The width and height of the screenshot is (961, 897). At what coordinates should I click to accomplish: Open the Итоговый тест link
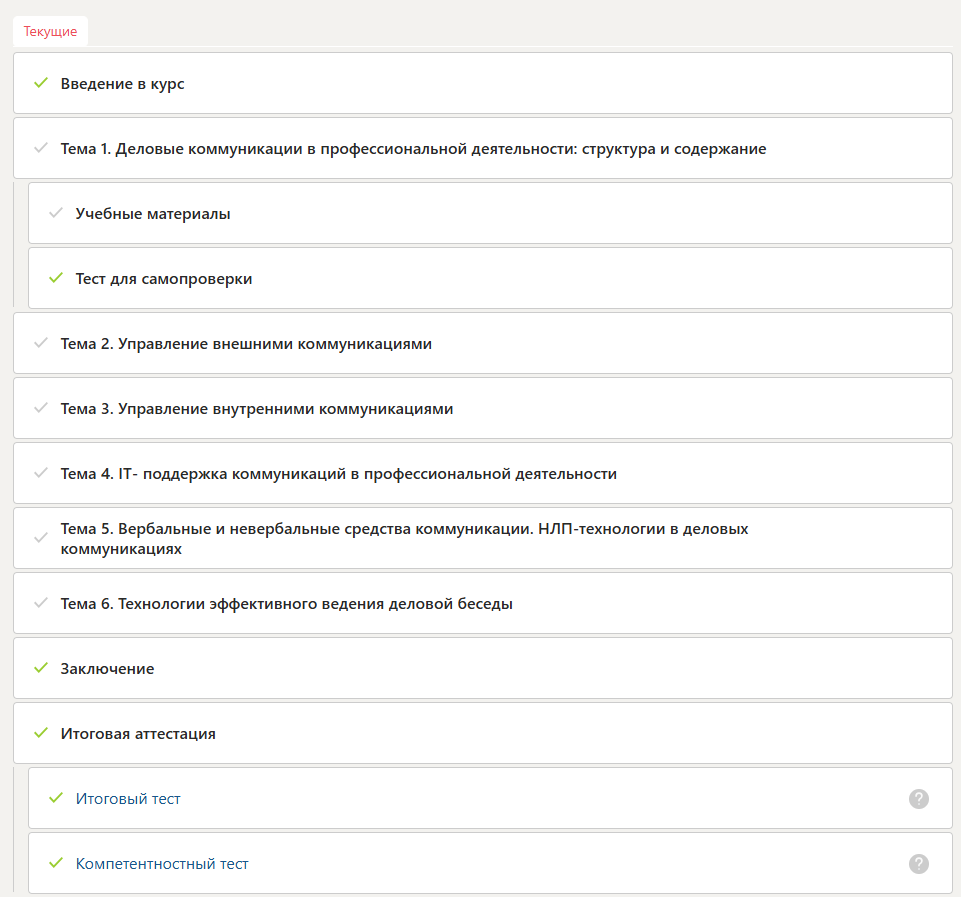(x=128, y=799)
